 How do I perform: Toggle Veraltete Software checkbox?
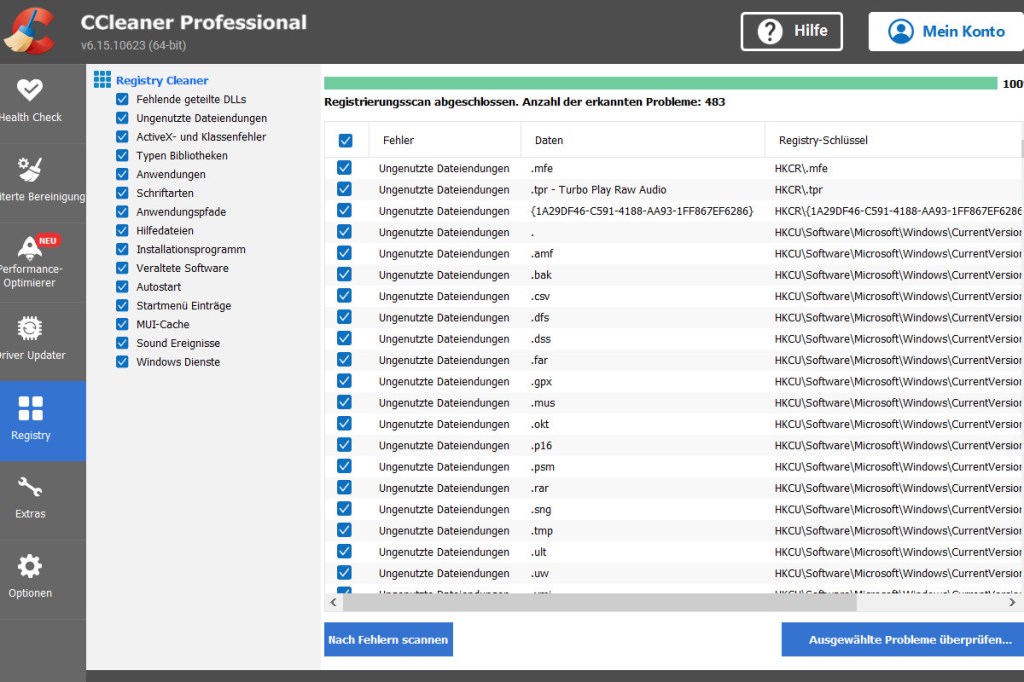tap(122, 268)
